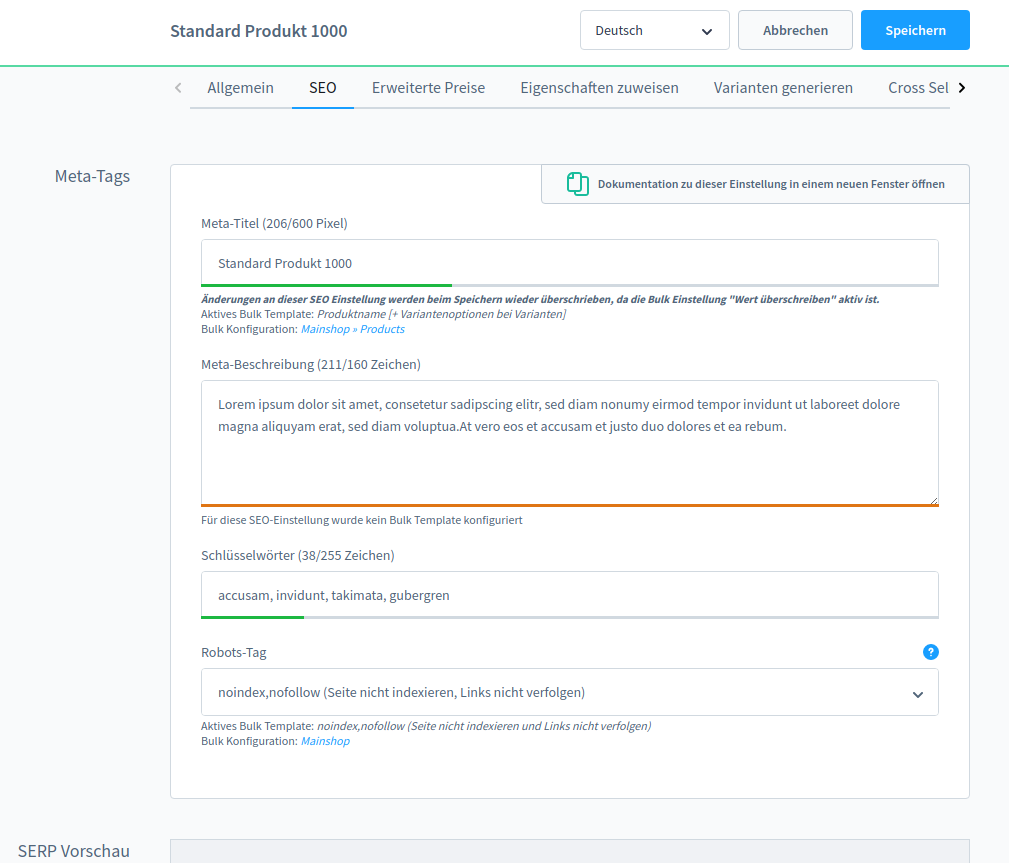The width and height of the screenshot is (1009, 863).
Task: Switch to the Cross Selling tab
Action: tap(918, 88)
